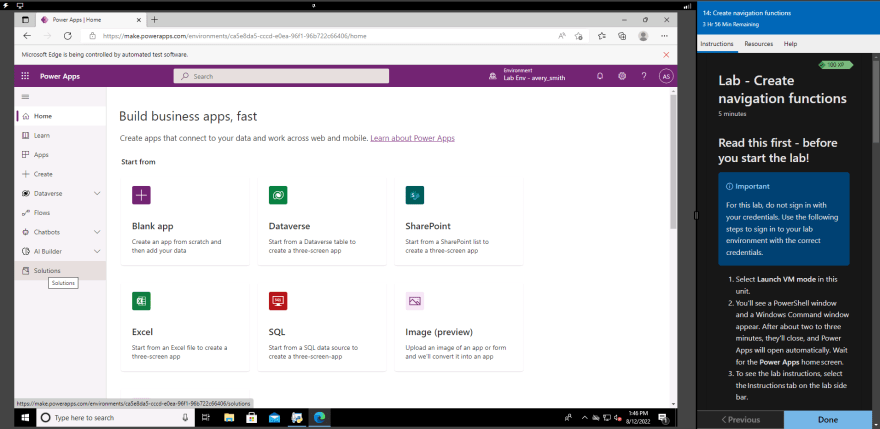Open the Edge collections icon
Screen dimensions: 880x429
coord(622,35)
